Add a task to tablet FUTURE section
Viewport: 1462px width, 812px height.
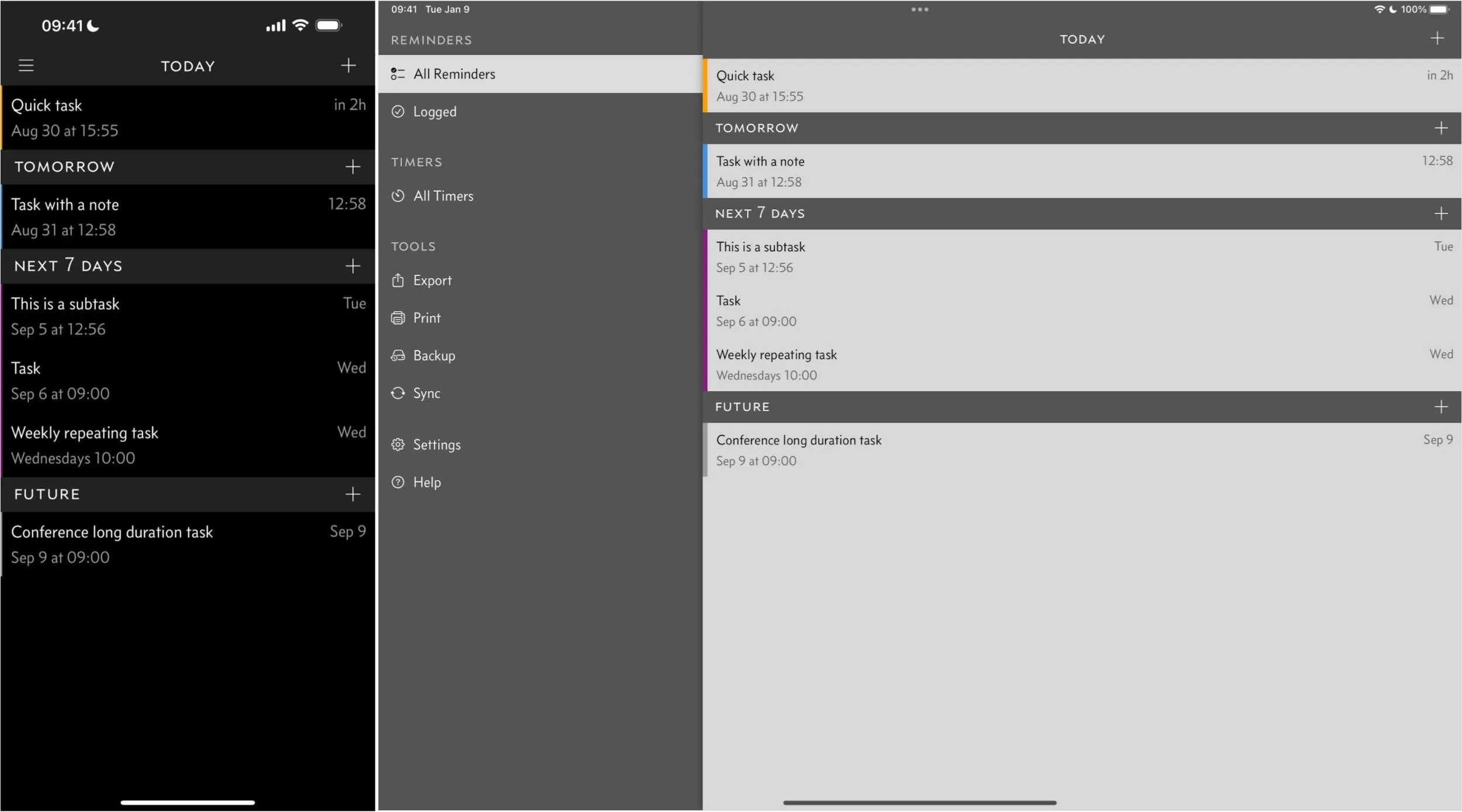pos(1441,407)
